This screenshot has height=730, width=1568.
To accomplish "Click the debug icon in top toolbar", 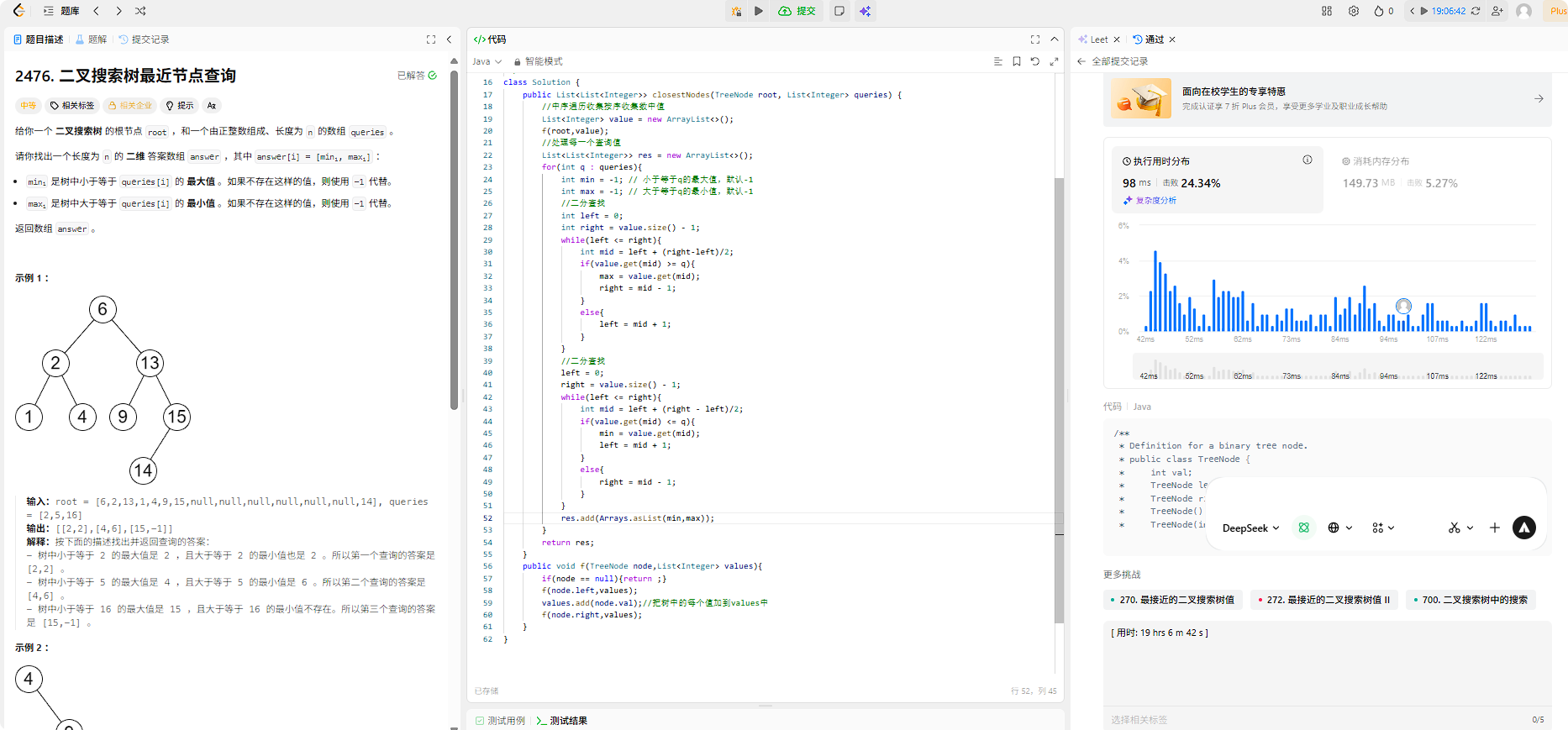I will pyautogui.click(x=736, y=11).
